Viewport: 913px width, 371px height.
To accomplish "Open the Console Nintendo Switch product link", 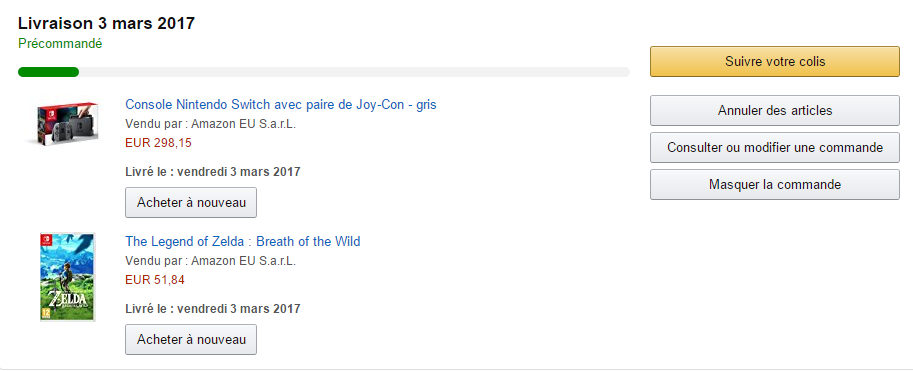I will click(x=281, y=105).
